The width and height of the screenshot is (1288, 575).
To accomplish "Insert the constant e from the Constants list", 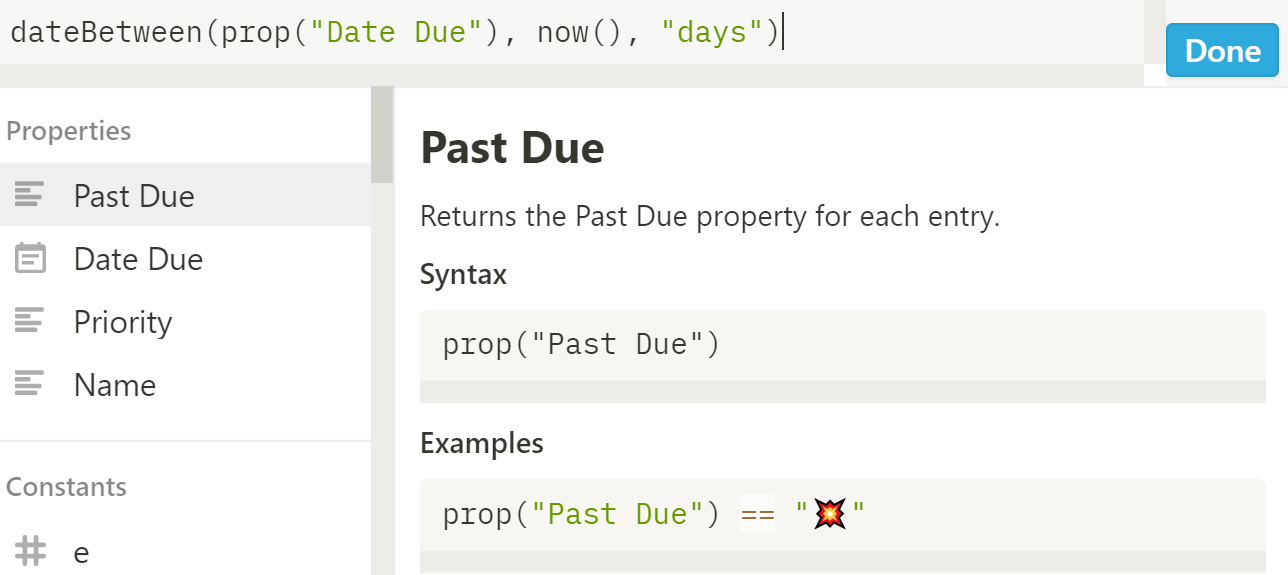I will click(185, 551).
